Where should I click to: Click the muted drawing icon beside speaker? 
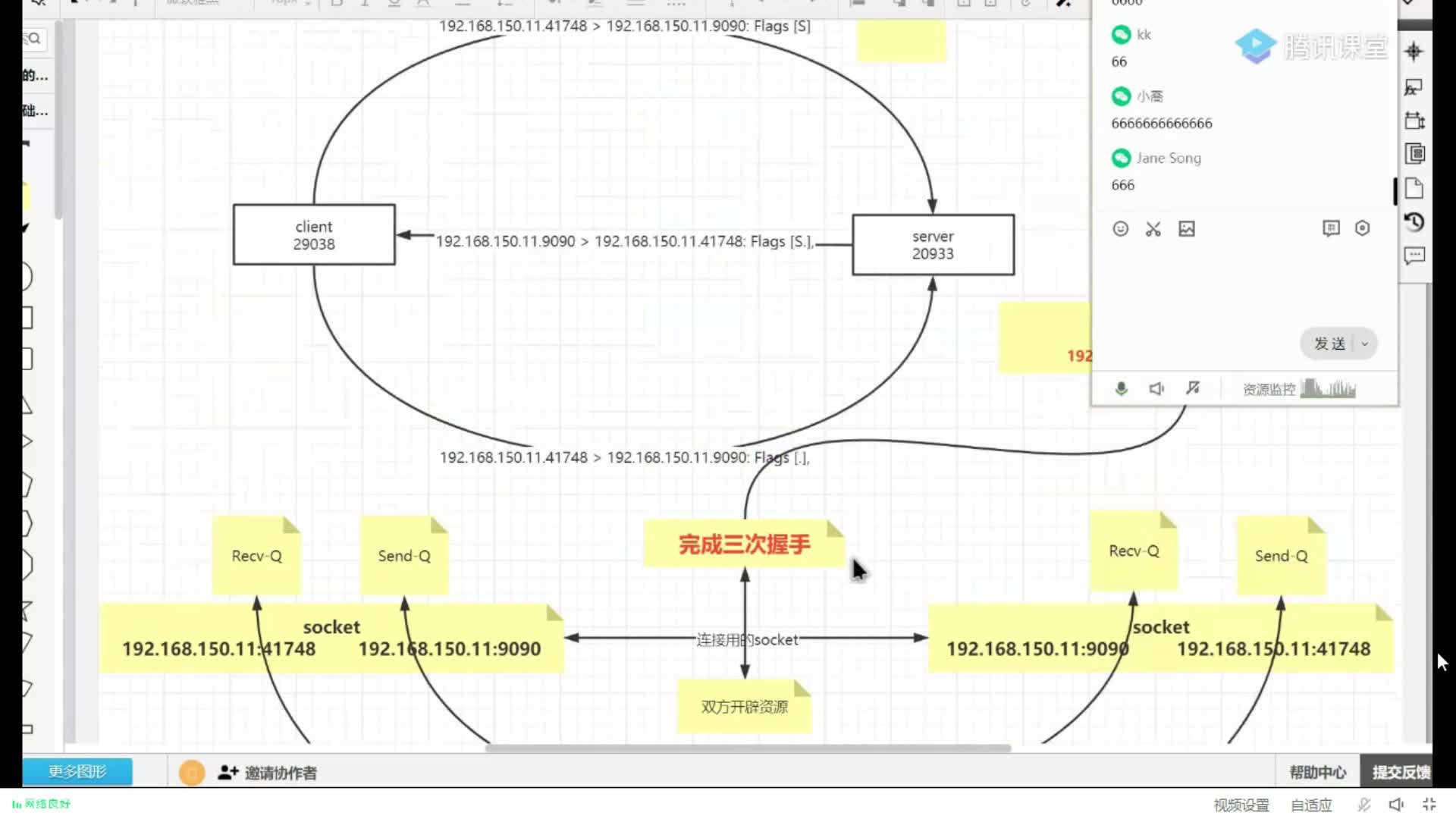click(x=1193, y=388)
